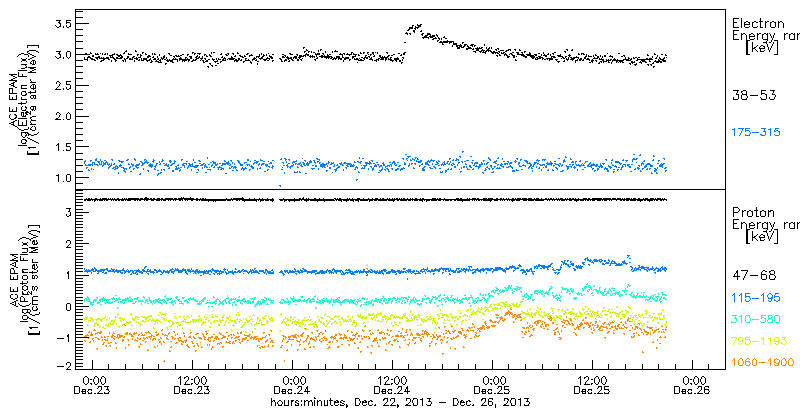This screenshot has height=410, width=800.
Task: Click the electron flux peak after 12:00 Dec.24
Action: tap(414, 28)
